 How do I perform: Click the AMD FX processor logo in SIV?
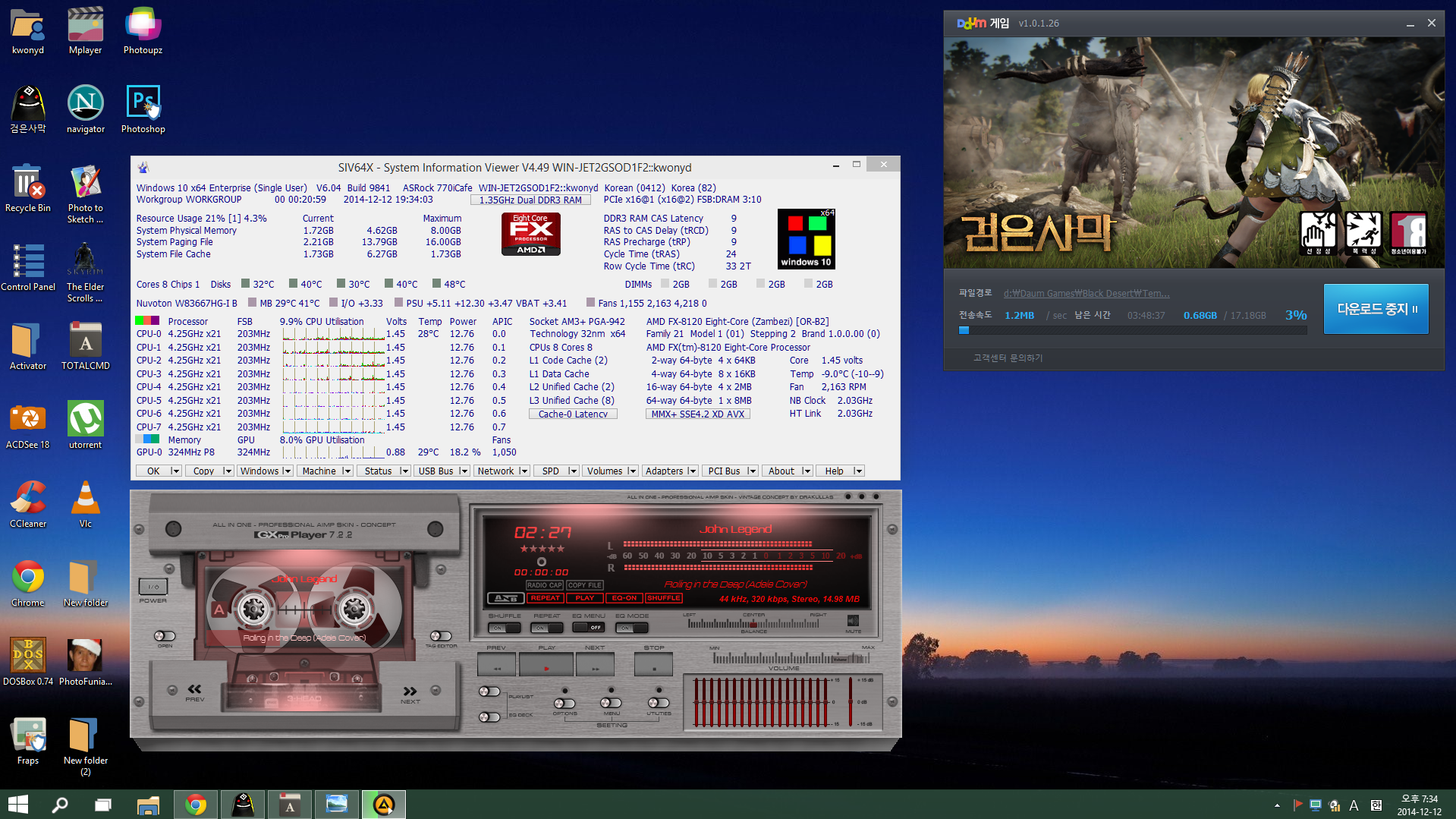(x=531, y=234)
